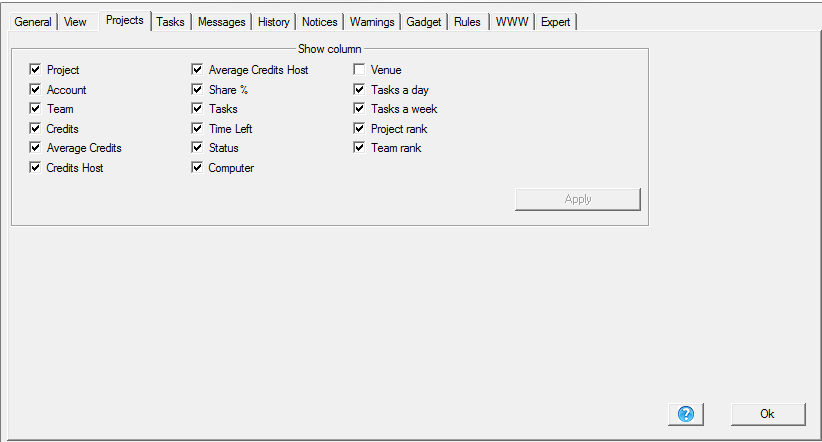Click the blue help question mark icon
The image size is (822, 442).
coord(685,414)
